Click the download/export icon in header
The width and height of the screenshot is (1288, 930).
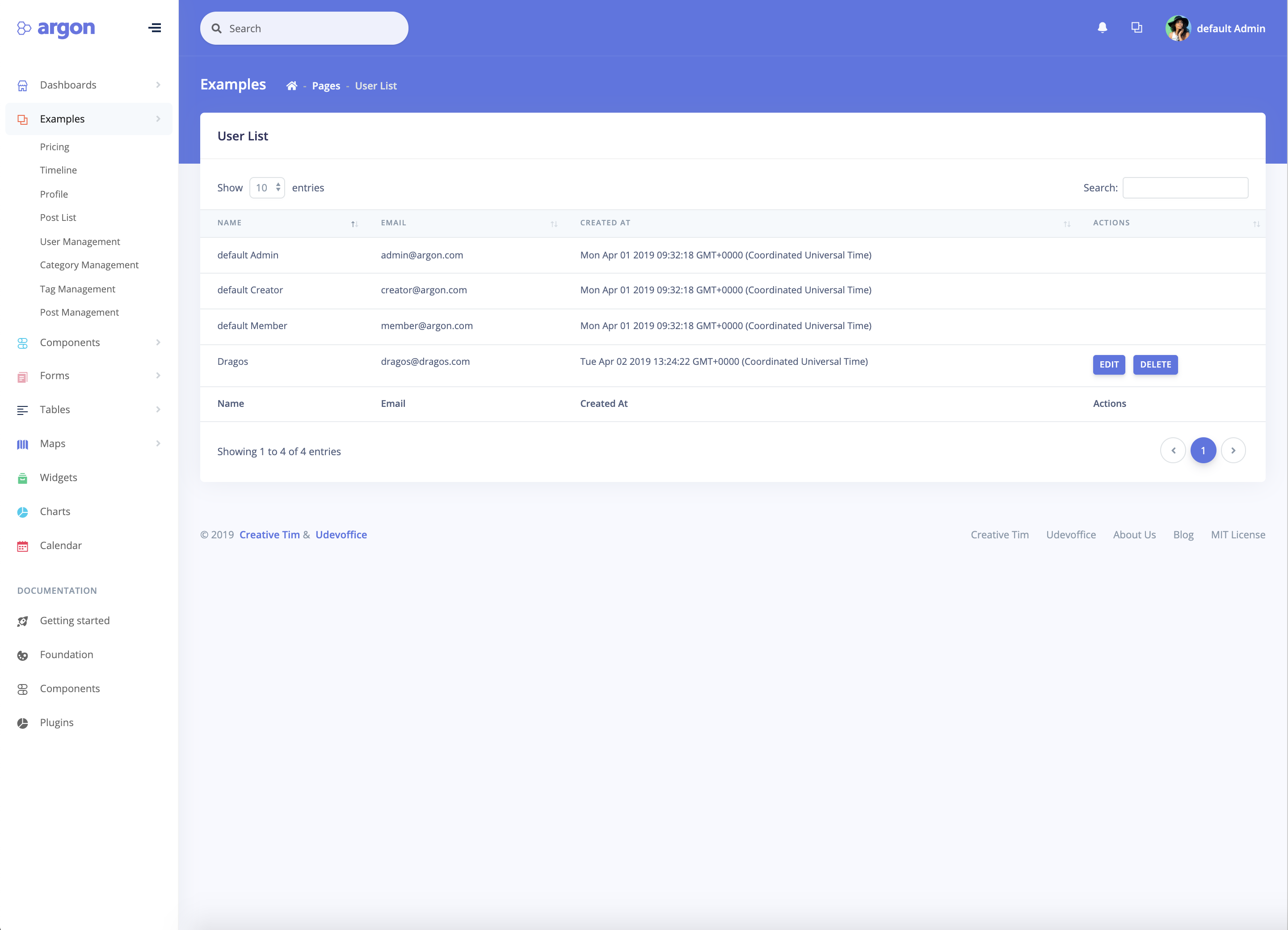click(1136, 27)
